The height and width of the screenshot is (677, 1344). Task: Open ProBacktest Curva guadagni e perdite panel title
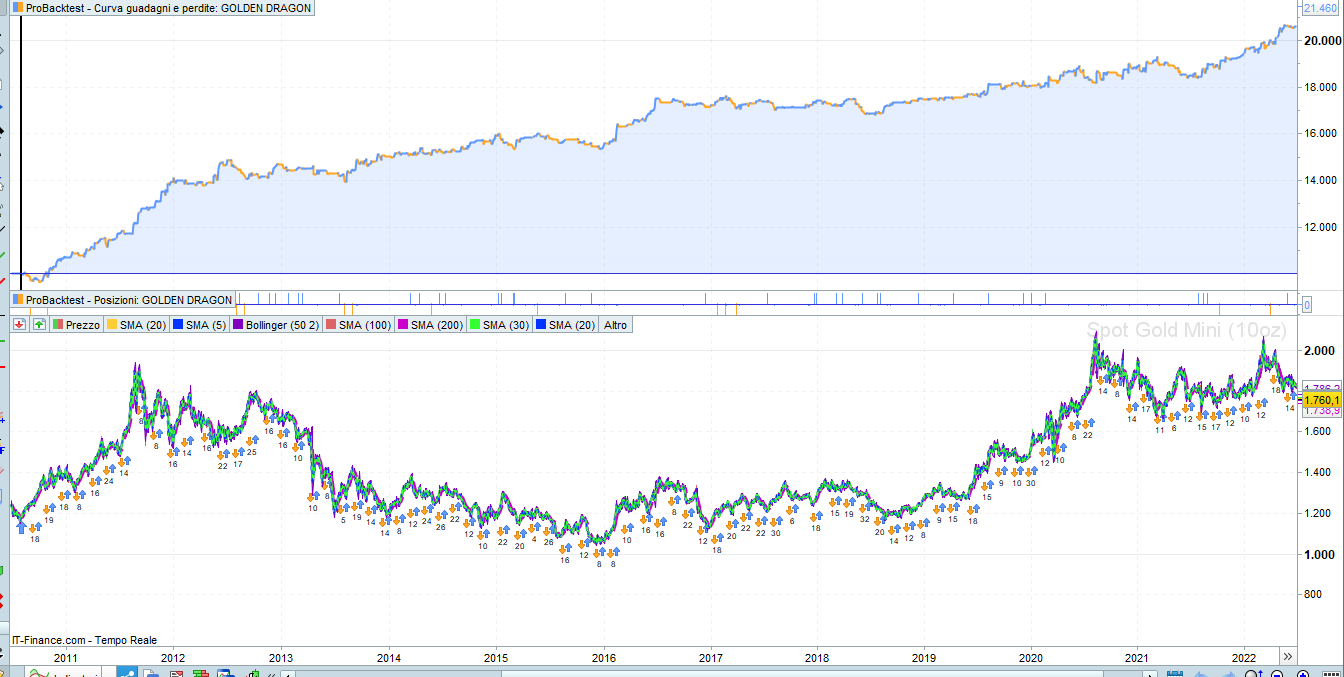click(168, 8)
